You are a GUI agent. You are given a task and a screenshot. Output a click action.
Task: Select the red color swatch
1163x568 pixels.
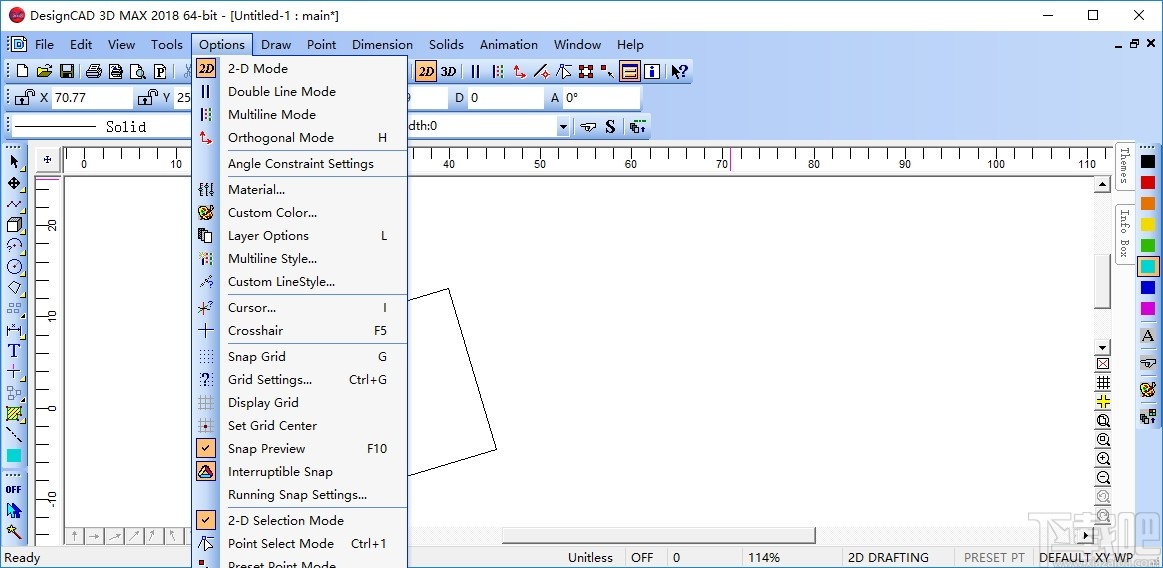[1148, 182]
